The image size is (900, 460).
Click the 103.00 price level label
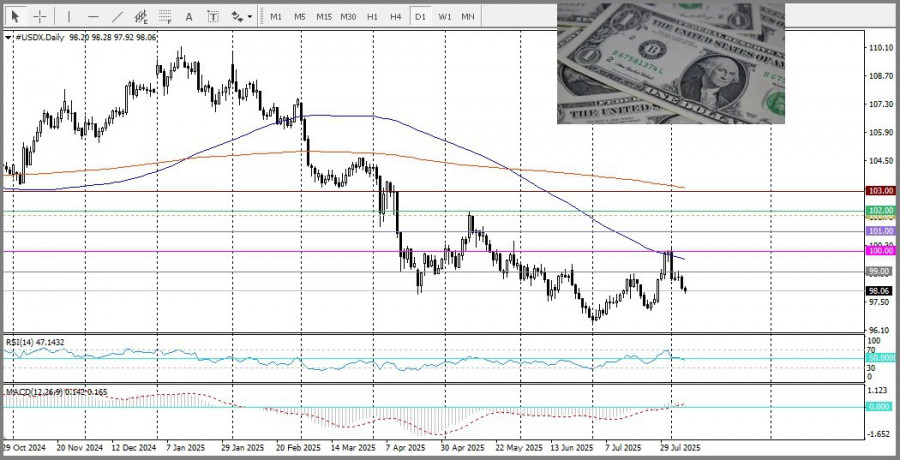[x=881, y=191]
